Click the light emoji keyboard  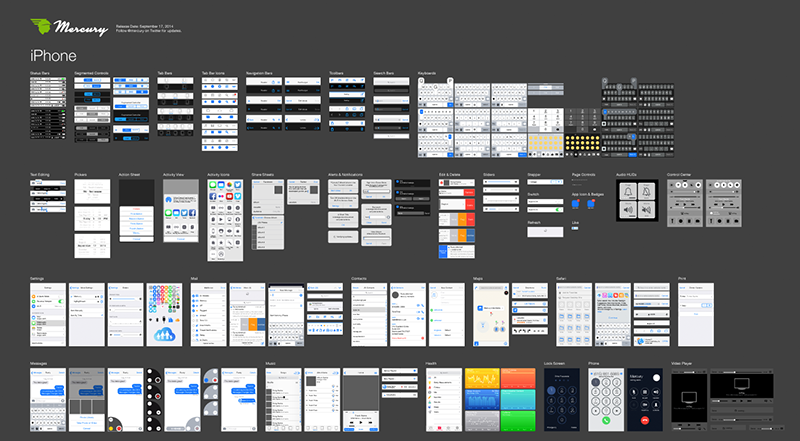coord(546,145)
